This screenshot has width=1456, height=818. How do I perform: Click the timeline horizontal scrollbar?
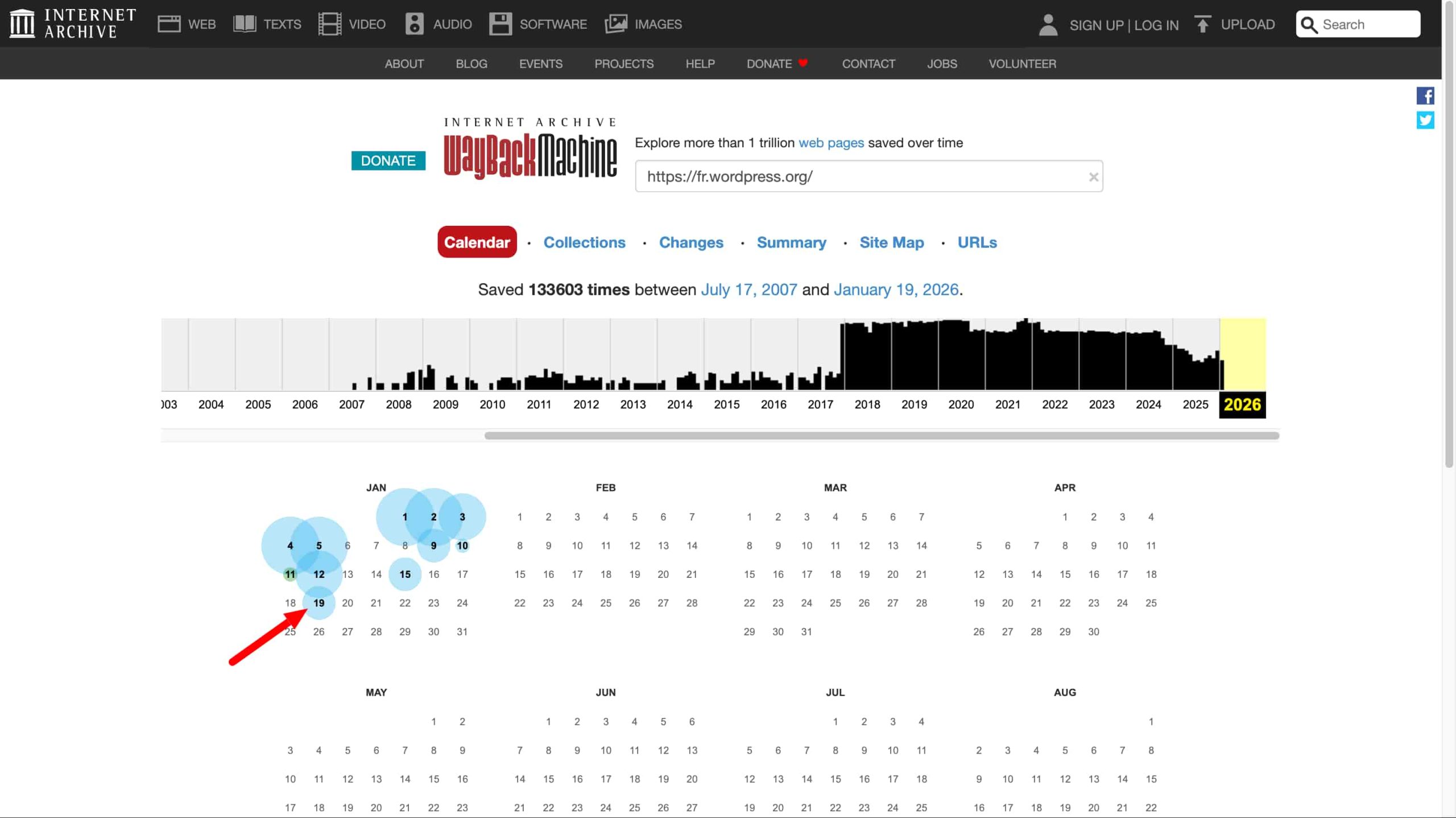coord(882,436)
